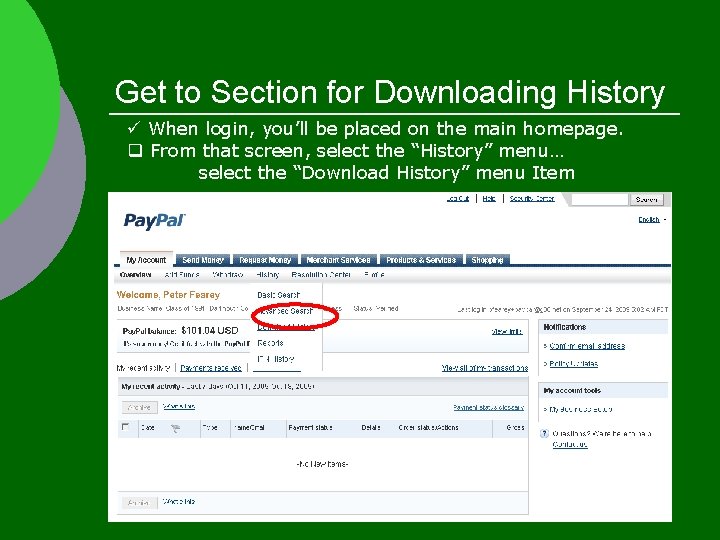Screen dimensions: 720x540
Task: Choose IPN History from the History menu
Action: click(276, 359)
